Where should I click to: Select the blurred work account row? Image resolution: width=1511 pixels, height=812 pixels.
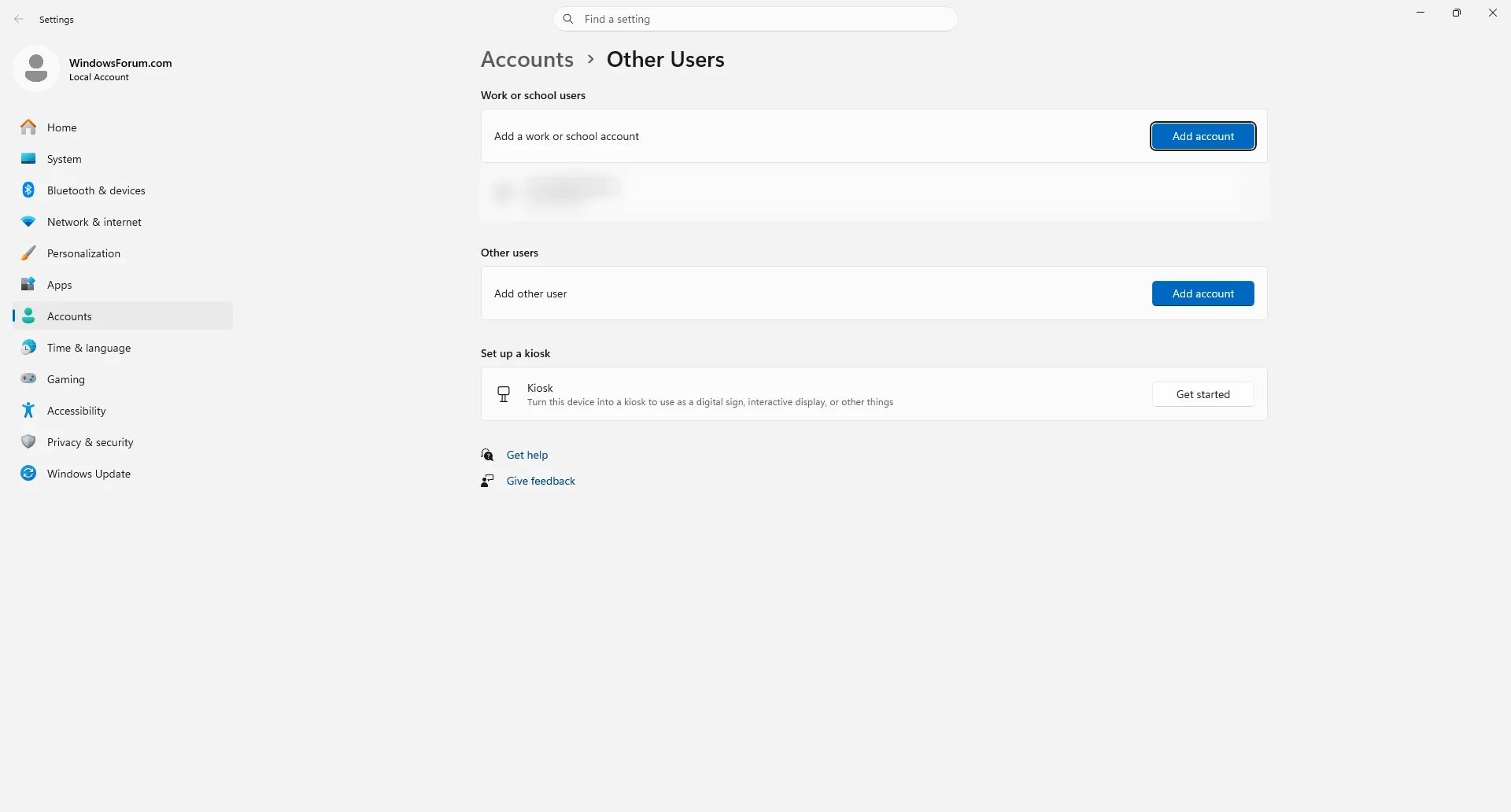tap(874, 192)
